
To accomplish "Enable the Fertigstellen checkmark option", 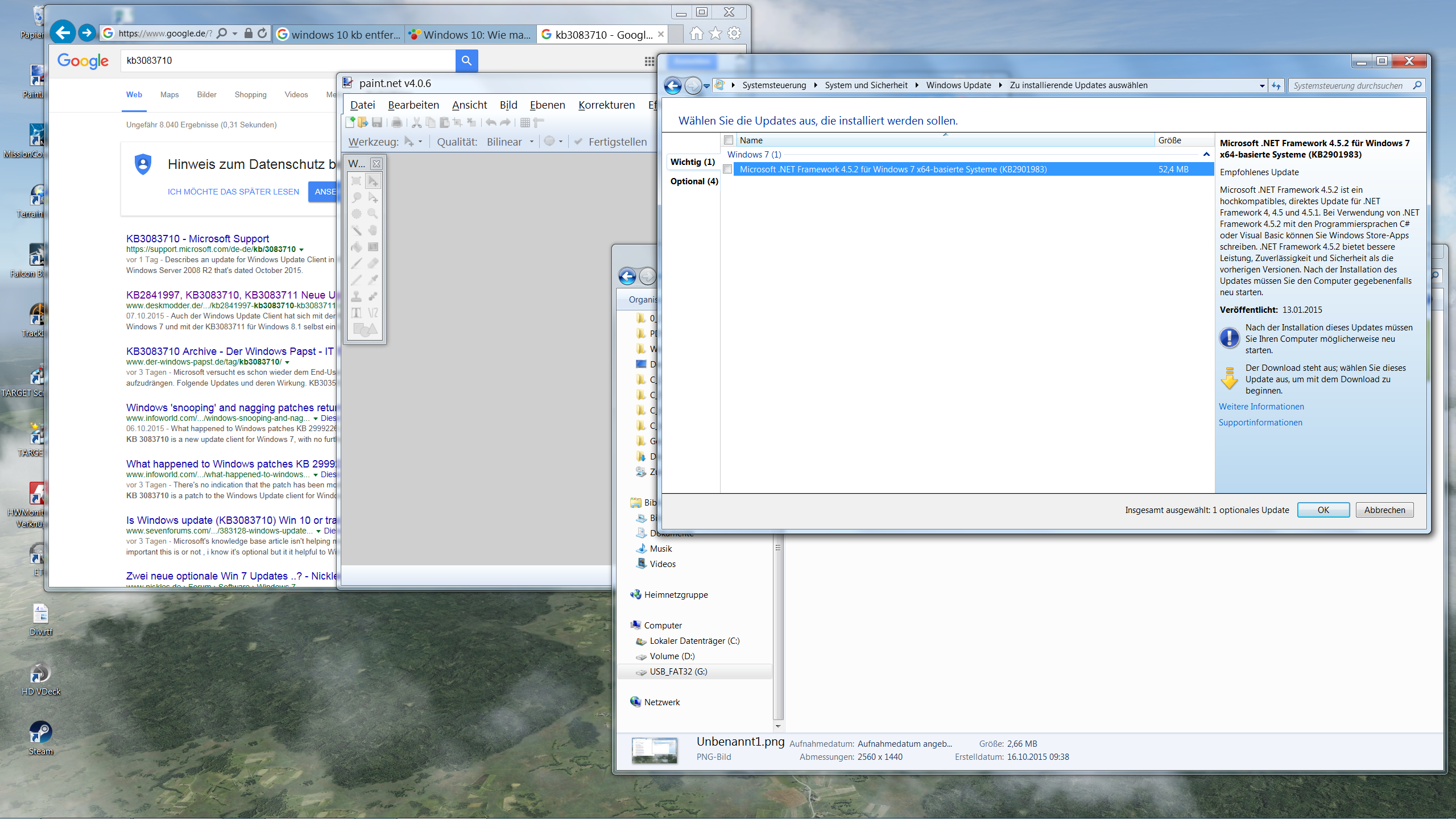I will (578, 142).
